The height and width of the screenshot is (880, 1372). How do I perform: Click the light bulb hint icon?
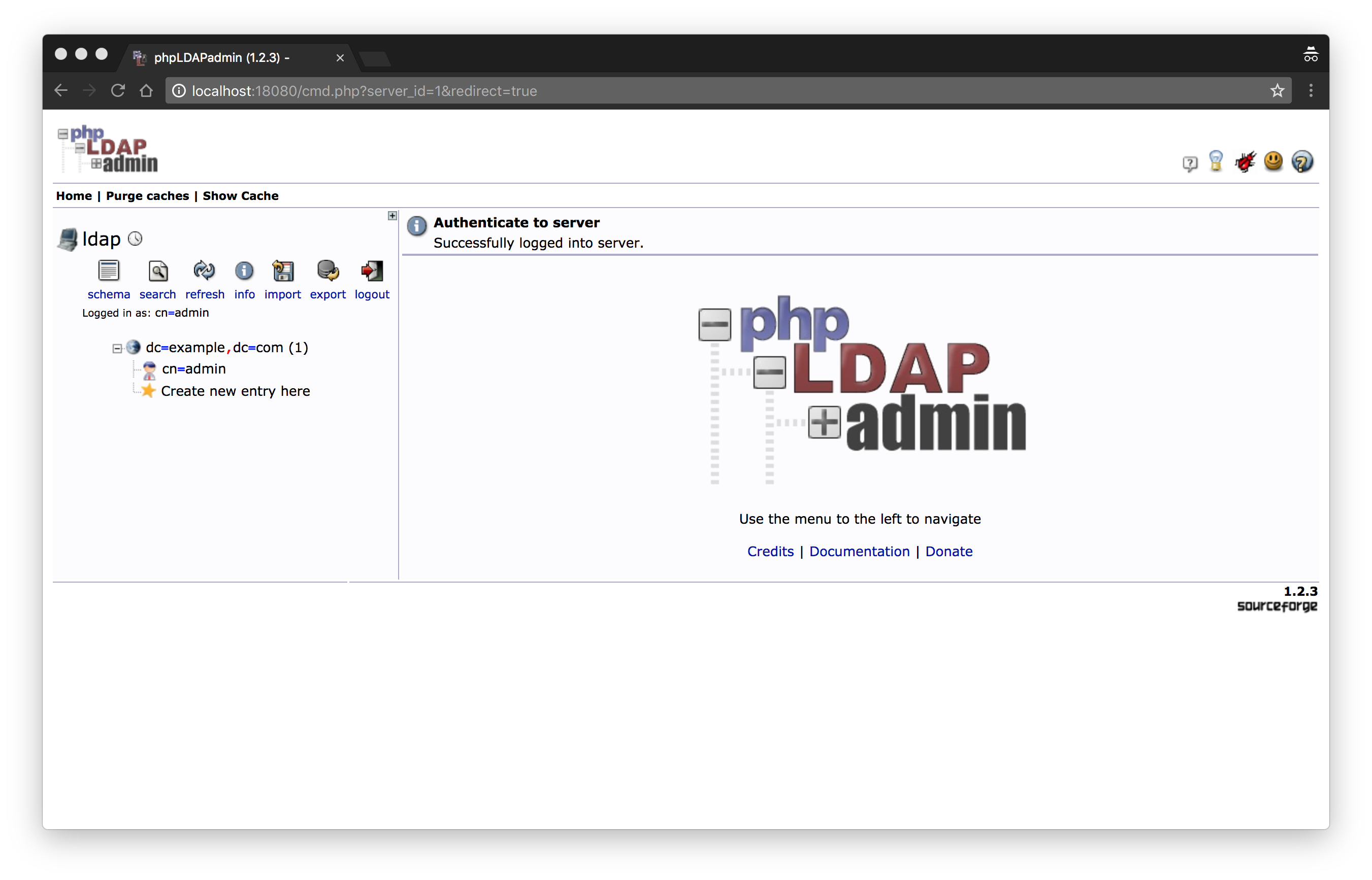(1216, 162)
